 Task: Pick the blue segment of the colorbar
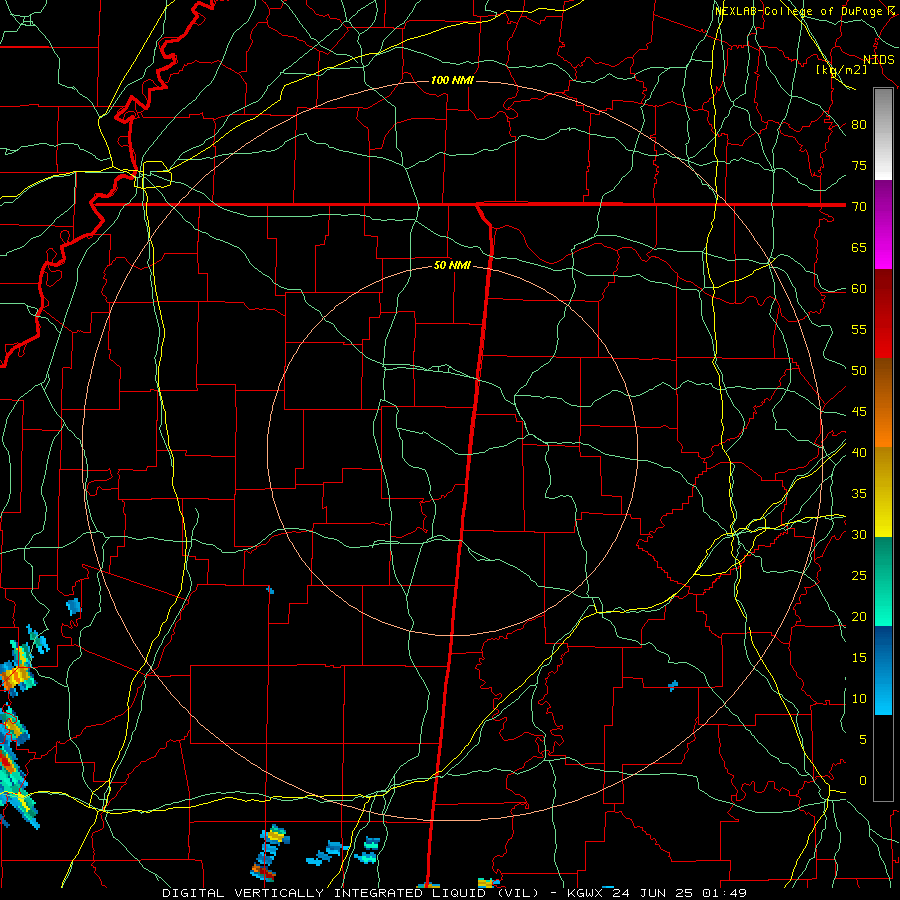[883, 670]
